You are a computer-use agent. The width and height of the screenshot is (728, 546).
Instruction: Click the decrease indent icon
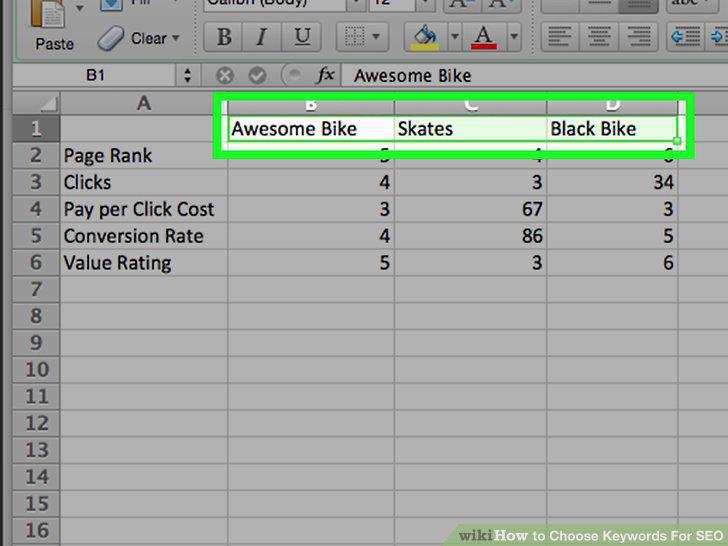point(685,37)
